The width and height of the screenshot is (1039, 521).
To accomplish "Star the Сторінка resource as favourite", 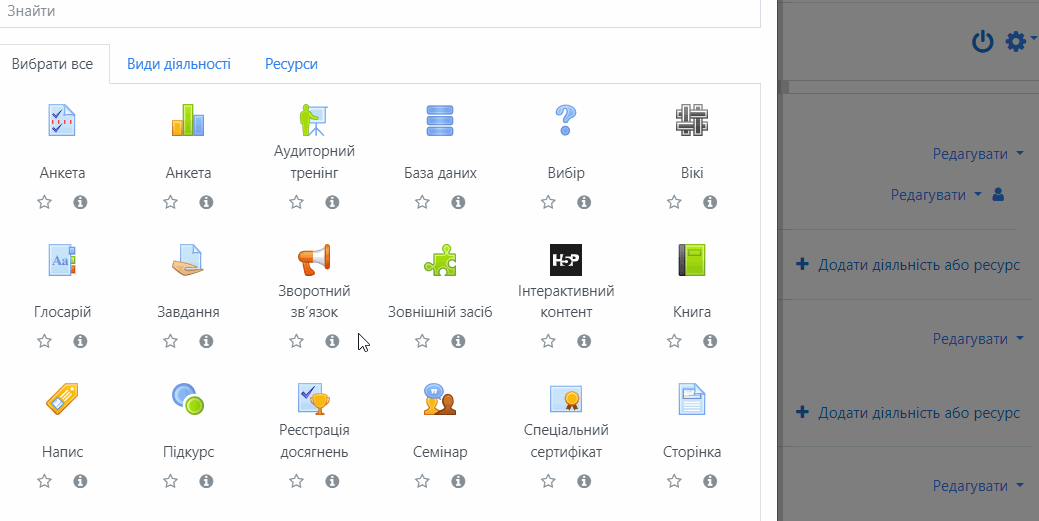I will (x=674, y=481).
